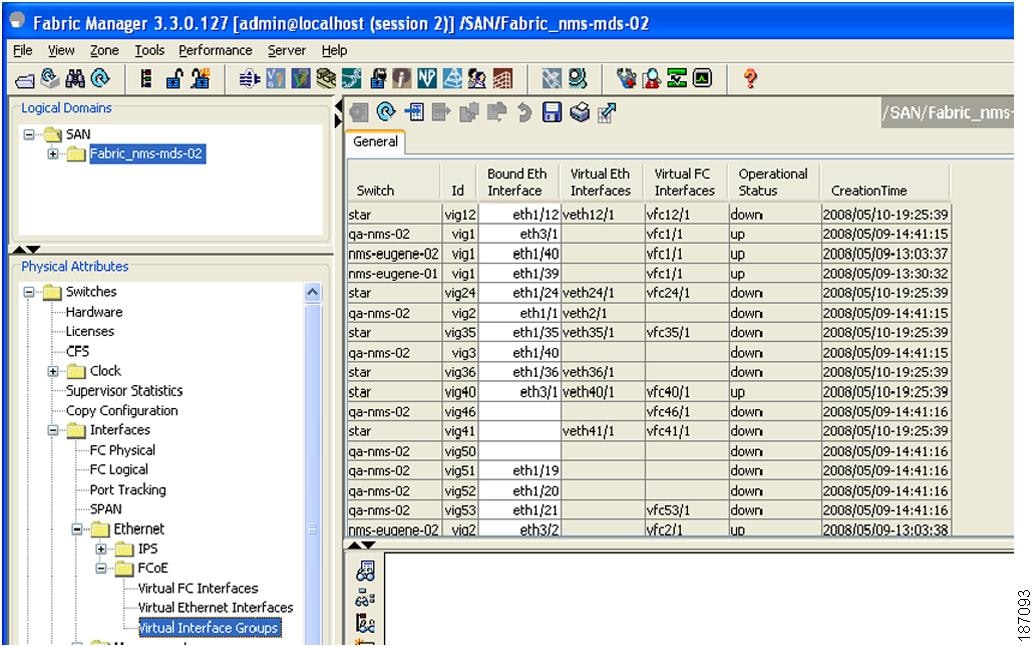Collapse the FCoE folder
This screenshot has width=1033, height=647.
click(x=101, y=568)
